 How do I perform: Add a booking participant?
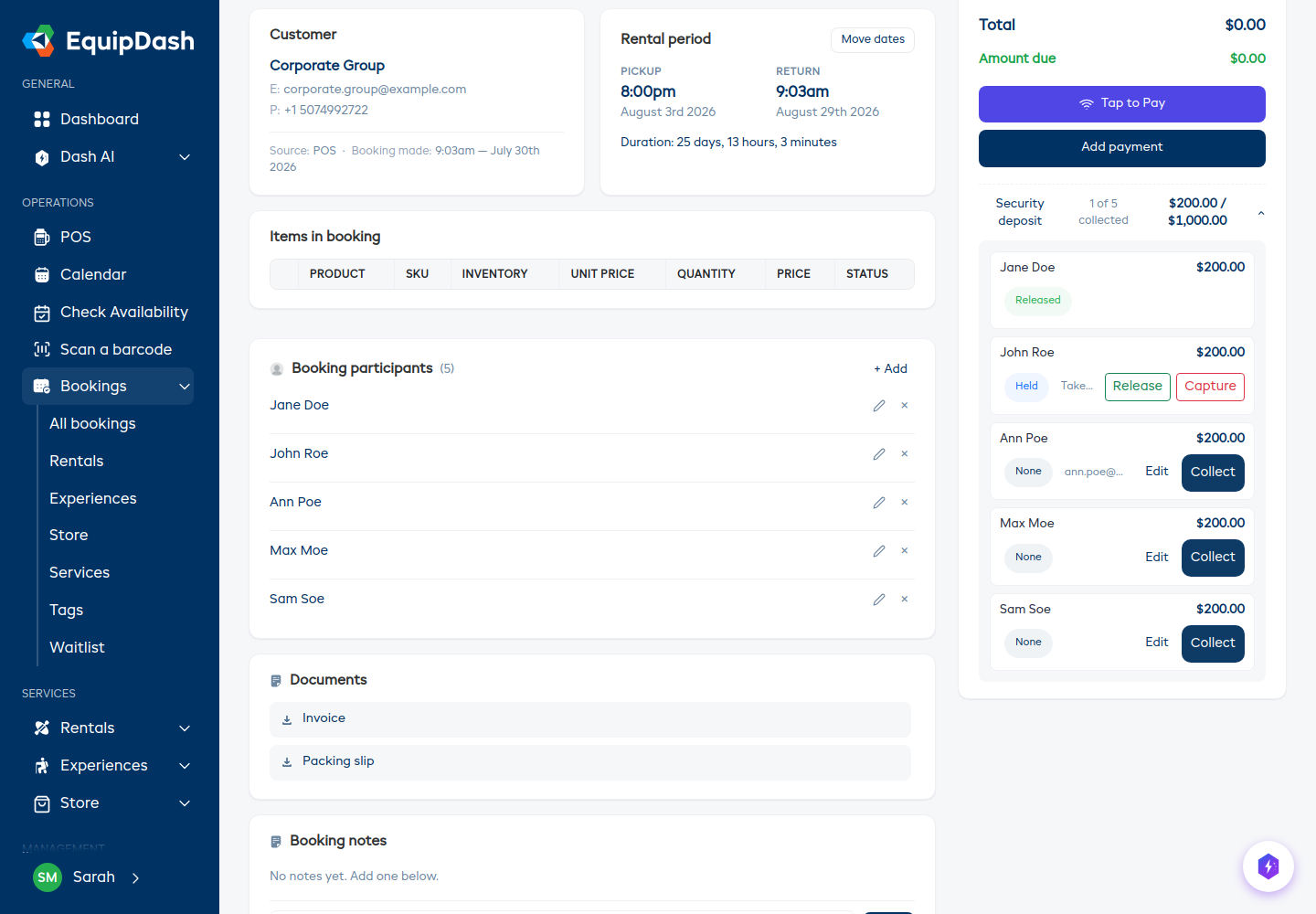point(890,369)
